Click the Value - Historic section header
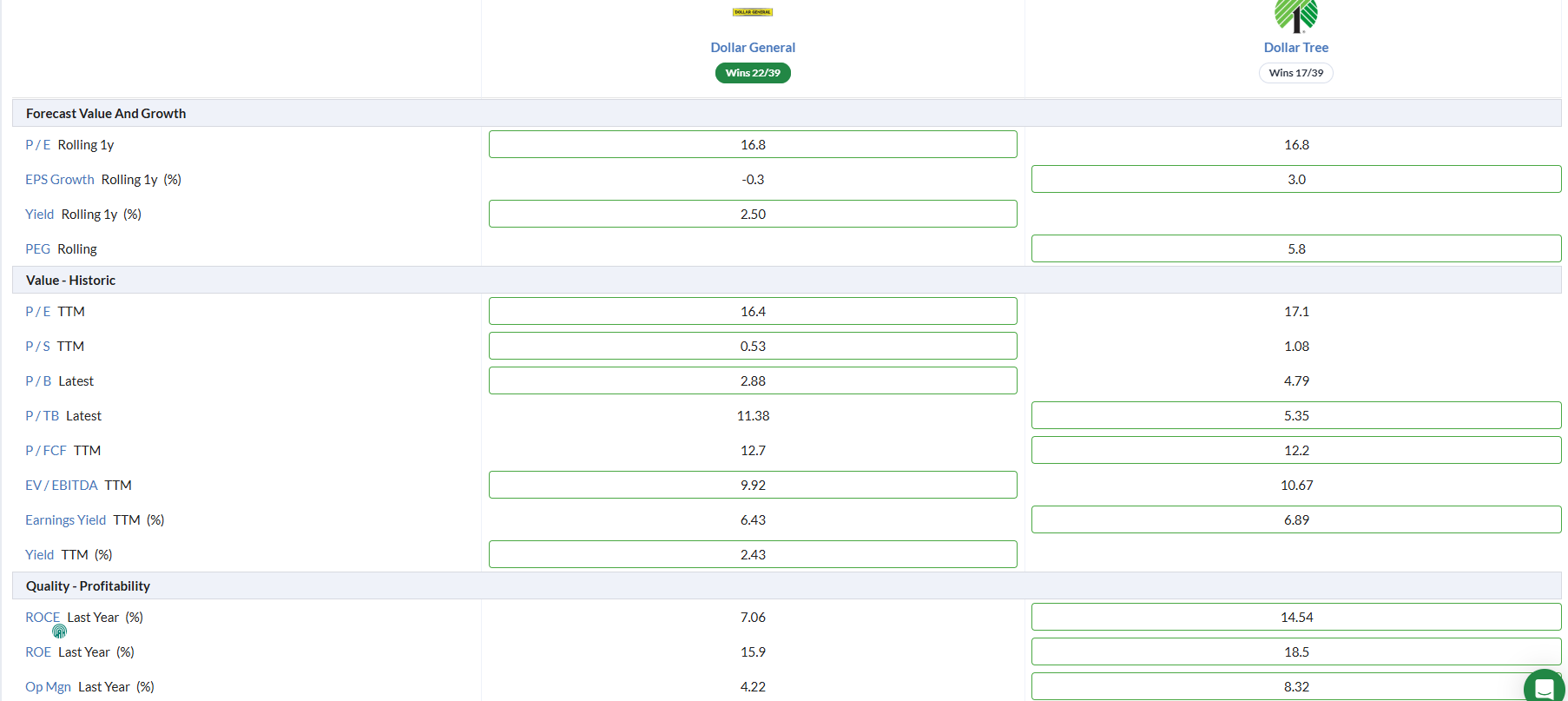Viewport: 1568px width, 701px height. pyautogui.click(x=787, y=280)
